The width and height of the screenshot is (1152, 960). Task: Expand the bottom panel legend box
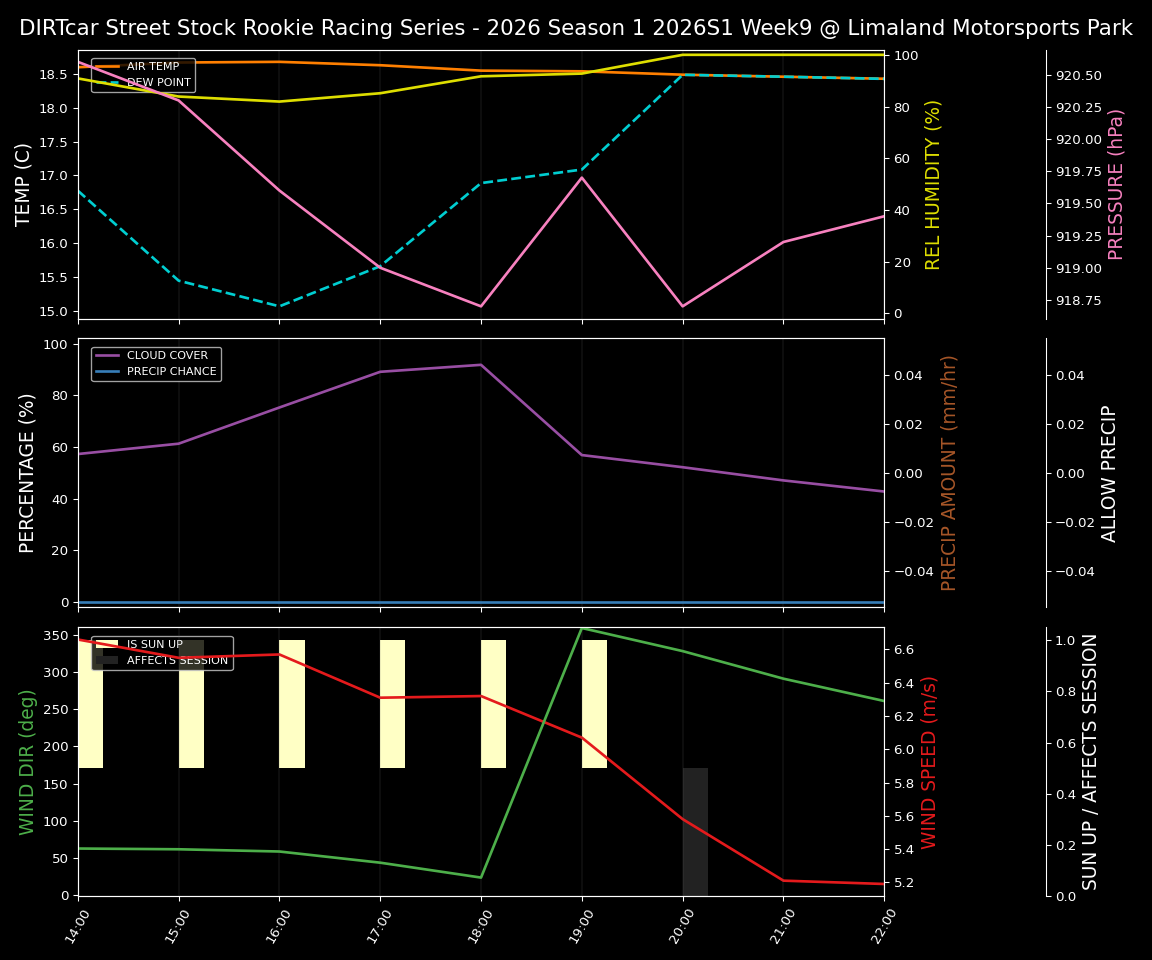(x=163, y=652)
